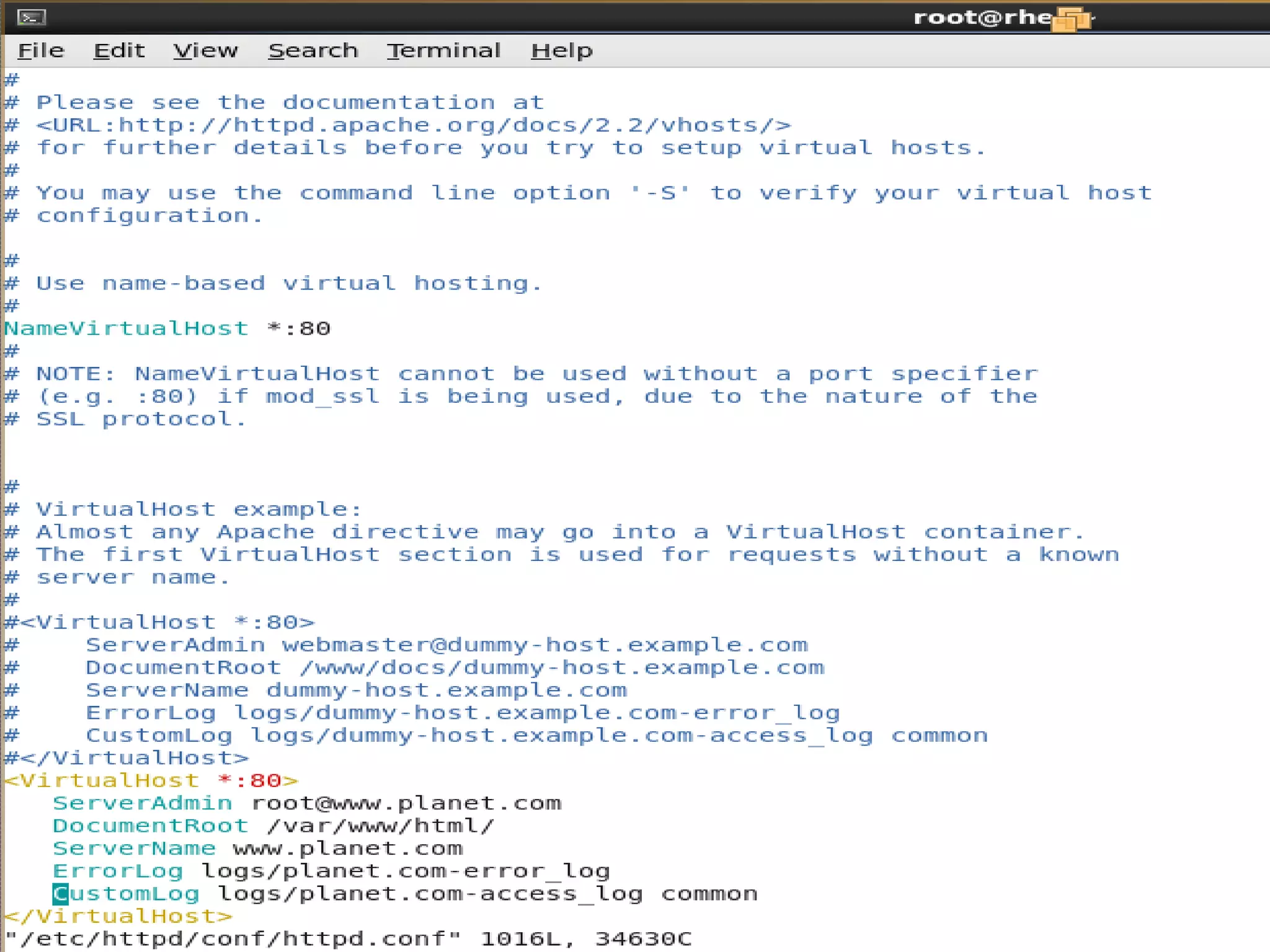The image size is (1270, 952).
Task: Open the Help menu
Action: (562, 51)
